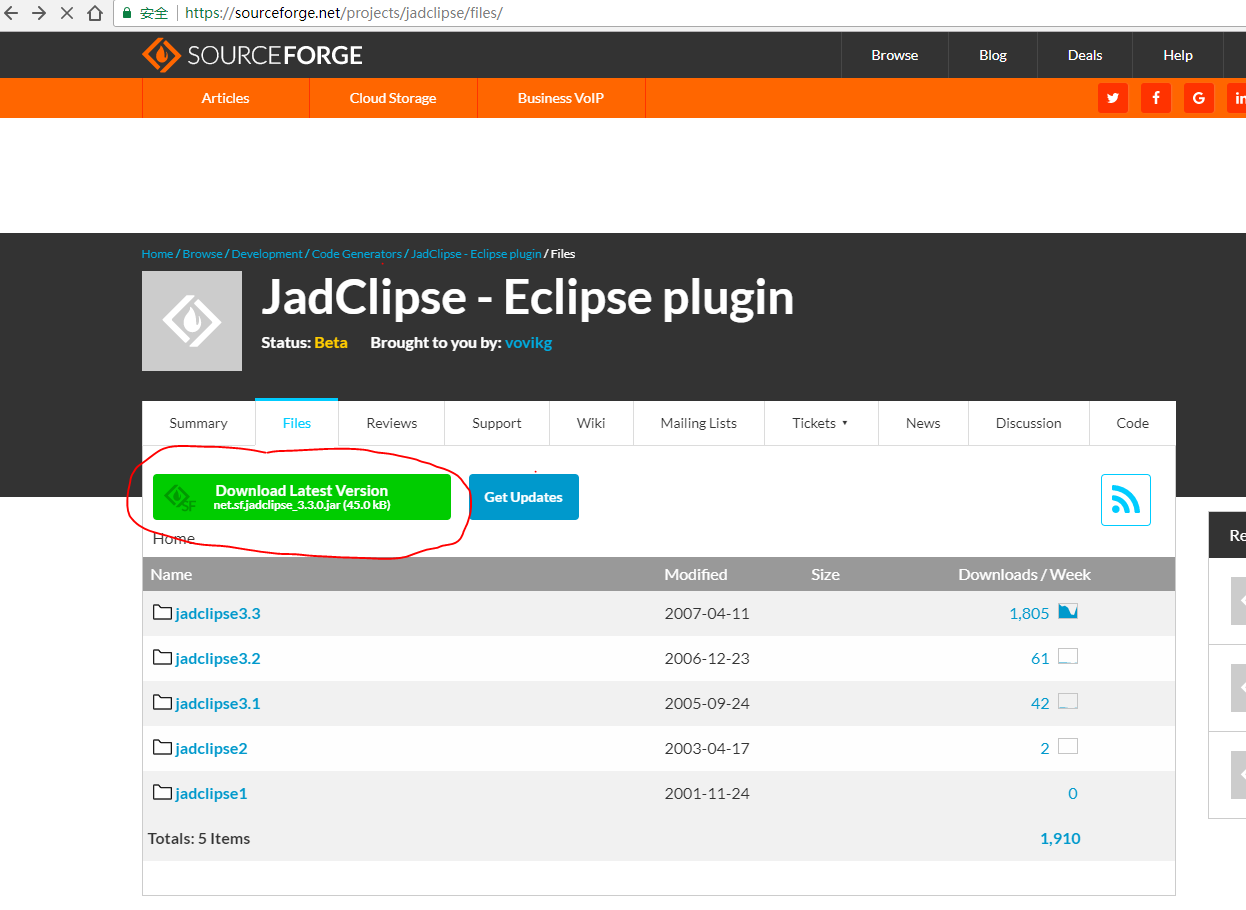Switch to the Summary tab

point(198,423)
